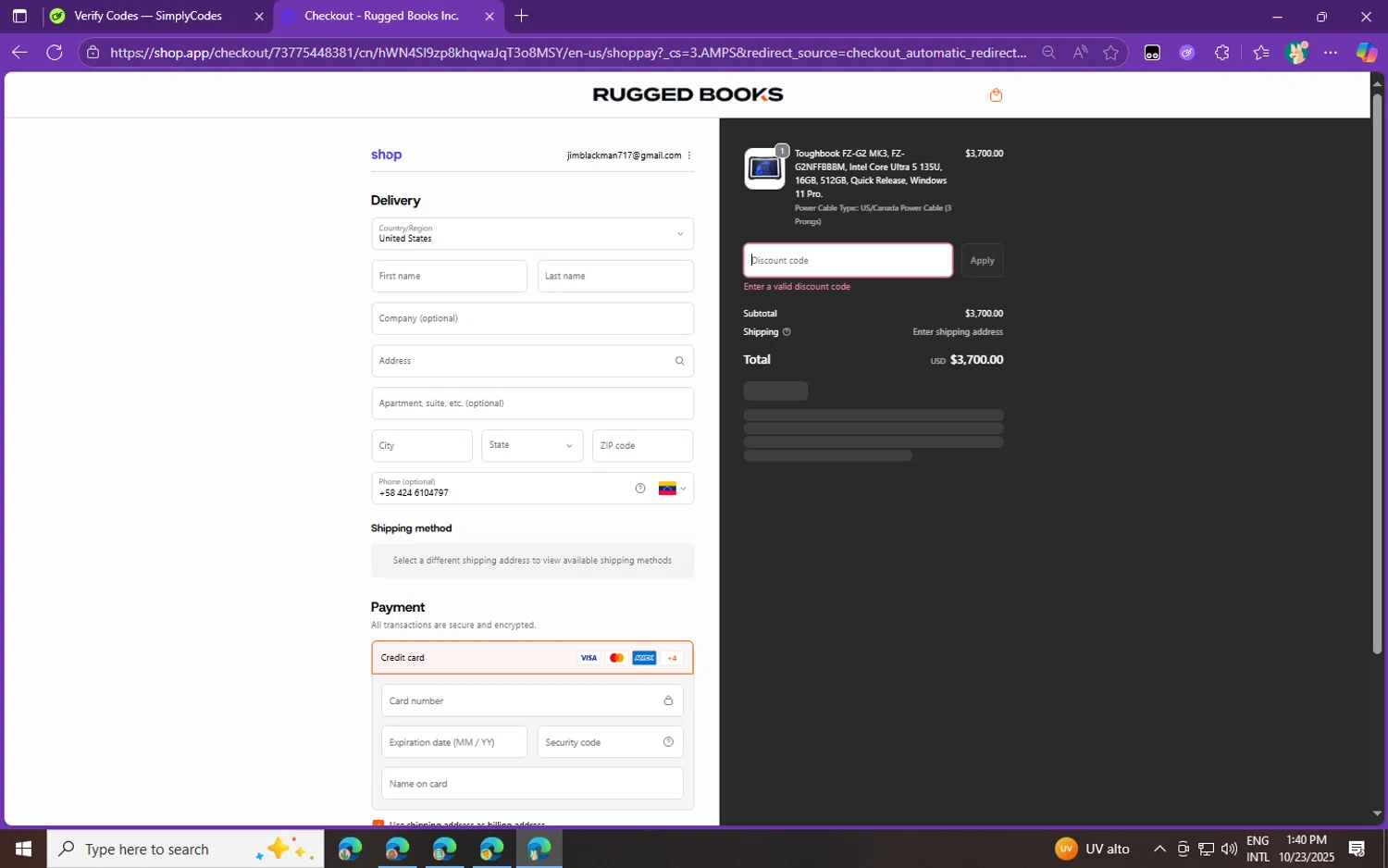Switch to Checkout Rugged Books tab

380,16
